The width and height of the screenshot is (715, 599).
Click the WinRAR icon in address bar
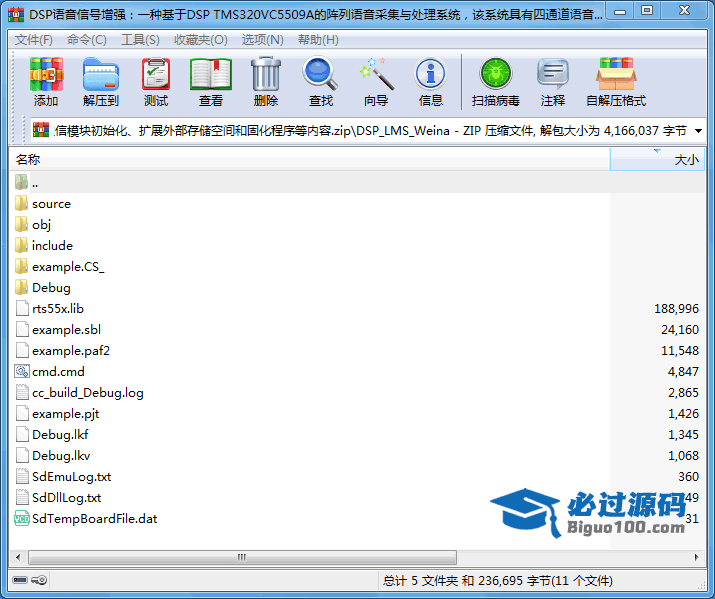coord(41,130)
